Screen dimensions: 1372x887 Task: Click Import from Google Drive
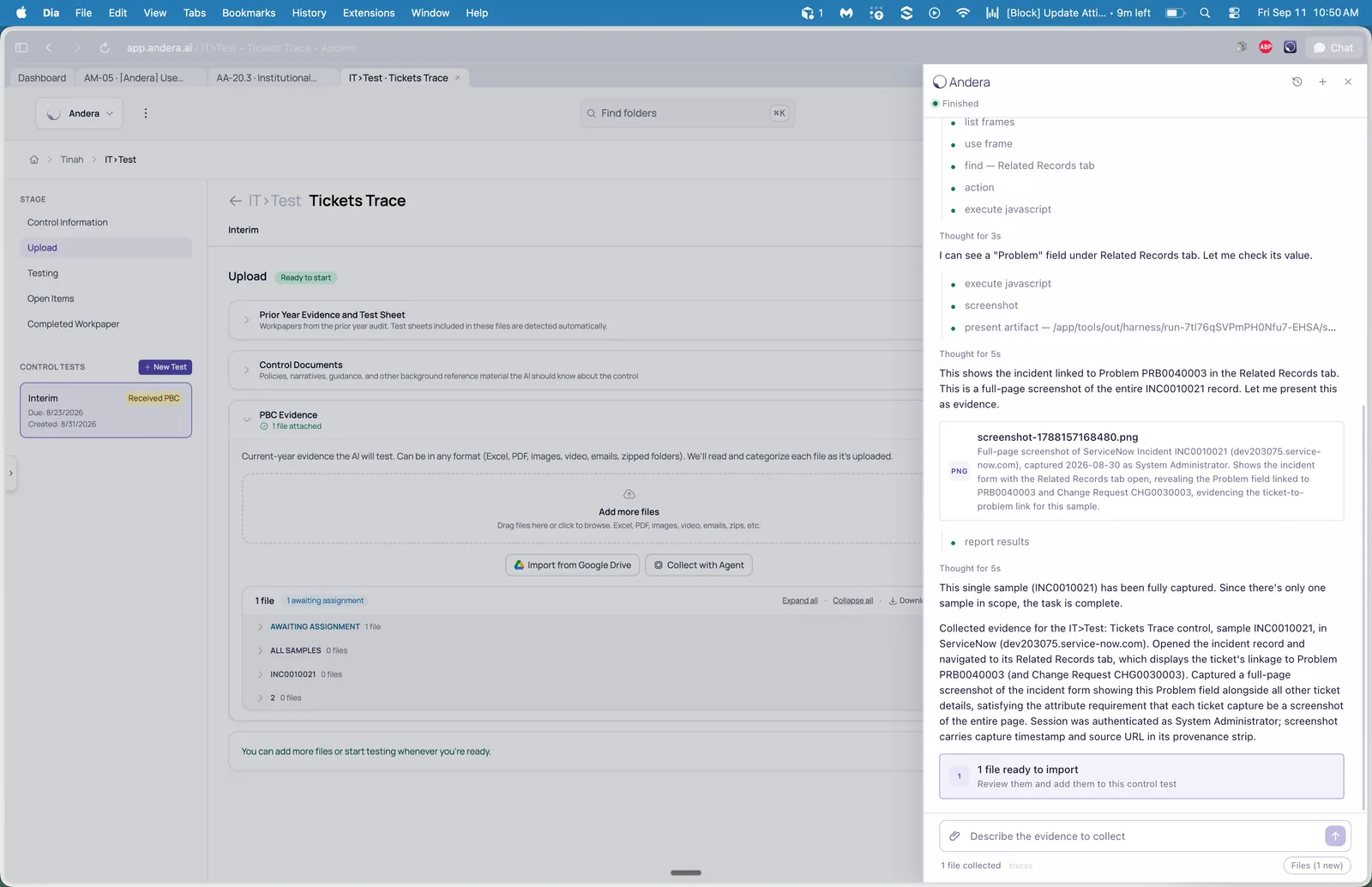[572, 565]
